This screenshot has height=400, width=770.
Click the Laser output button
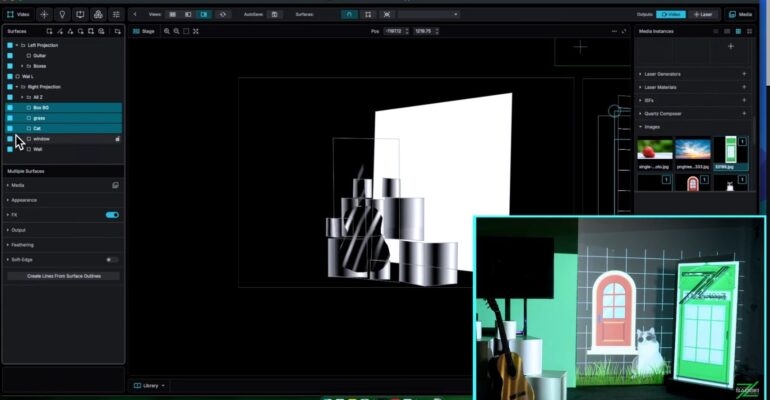[x=703, y=14]
